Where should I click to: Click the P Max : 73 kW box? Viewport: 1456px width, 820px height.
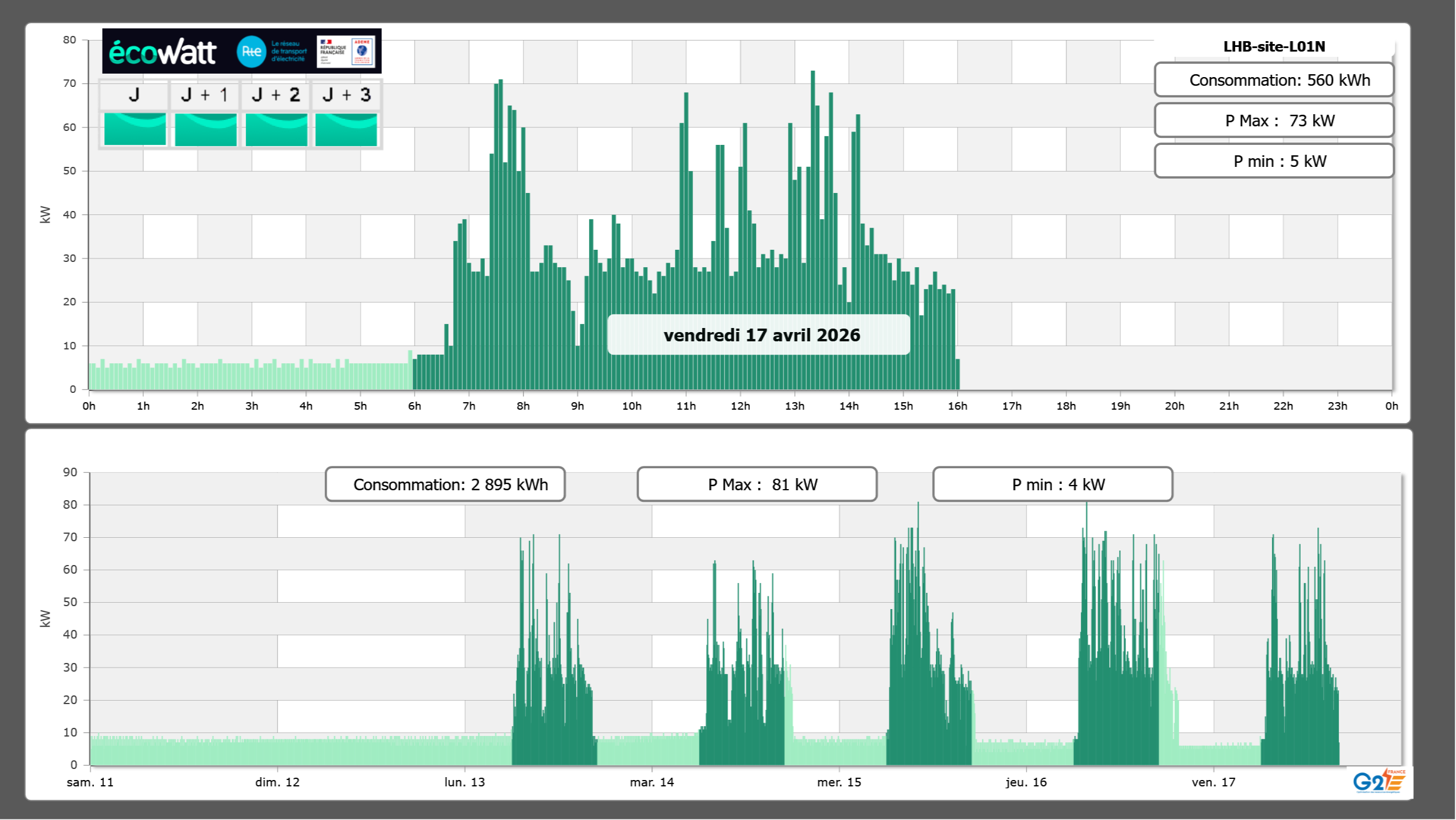click(1274, 121)
